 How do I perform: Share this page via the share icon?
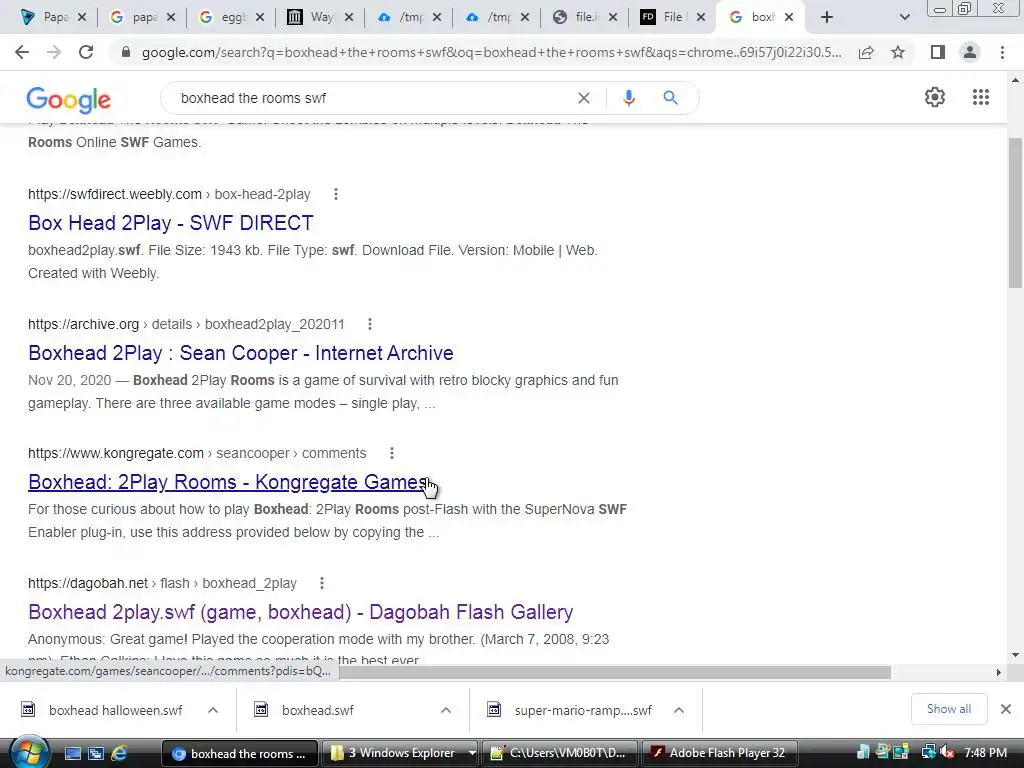point(866,52)
